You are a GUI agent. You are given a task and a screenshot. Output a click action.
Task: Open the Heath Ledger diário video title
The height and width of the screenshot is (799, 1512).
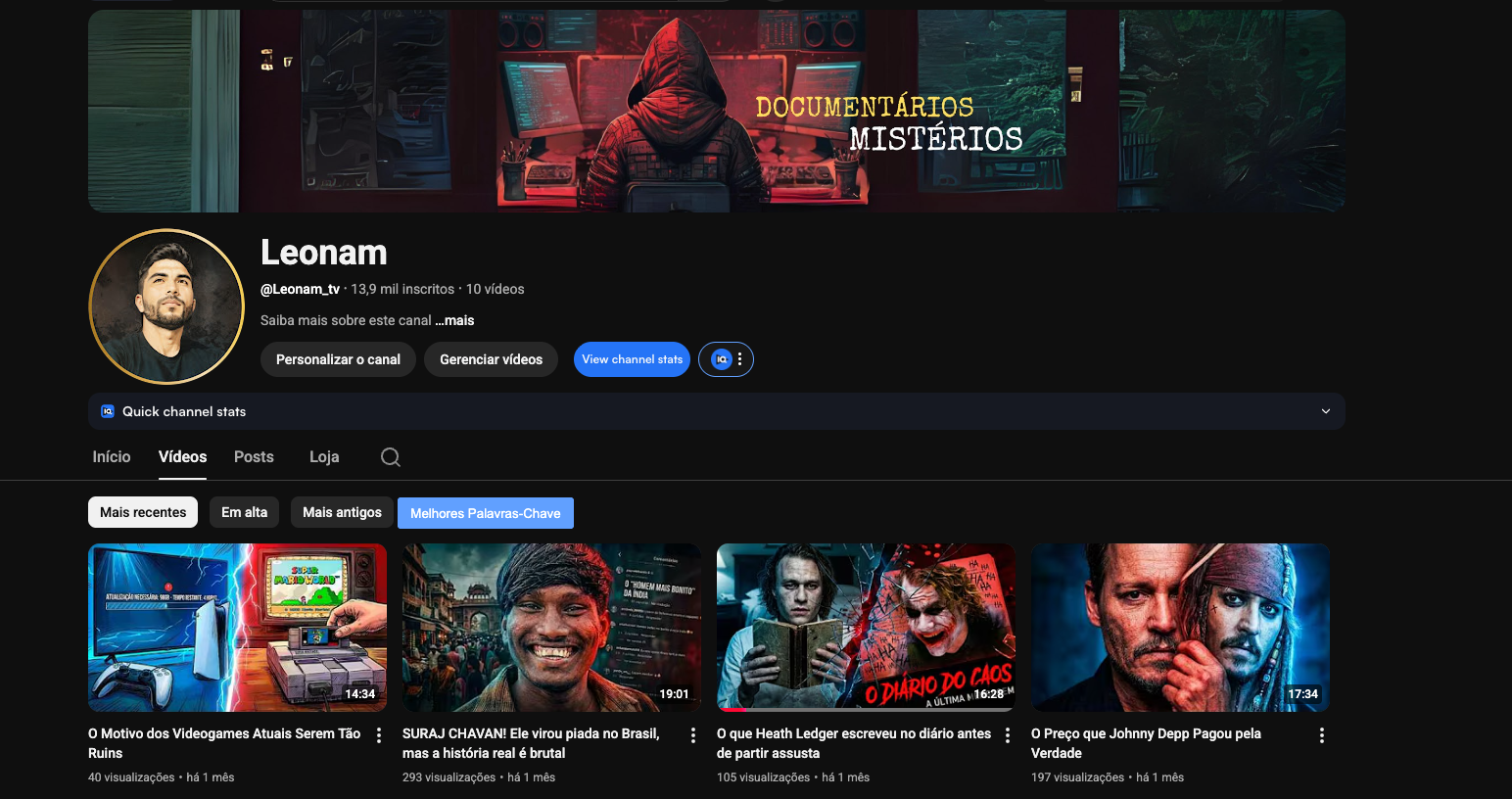click(x=854, y=743)
